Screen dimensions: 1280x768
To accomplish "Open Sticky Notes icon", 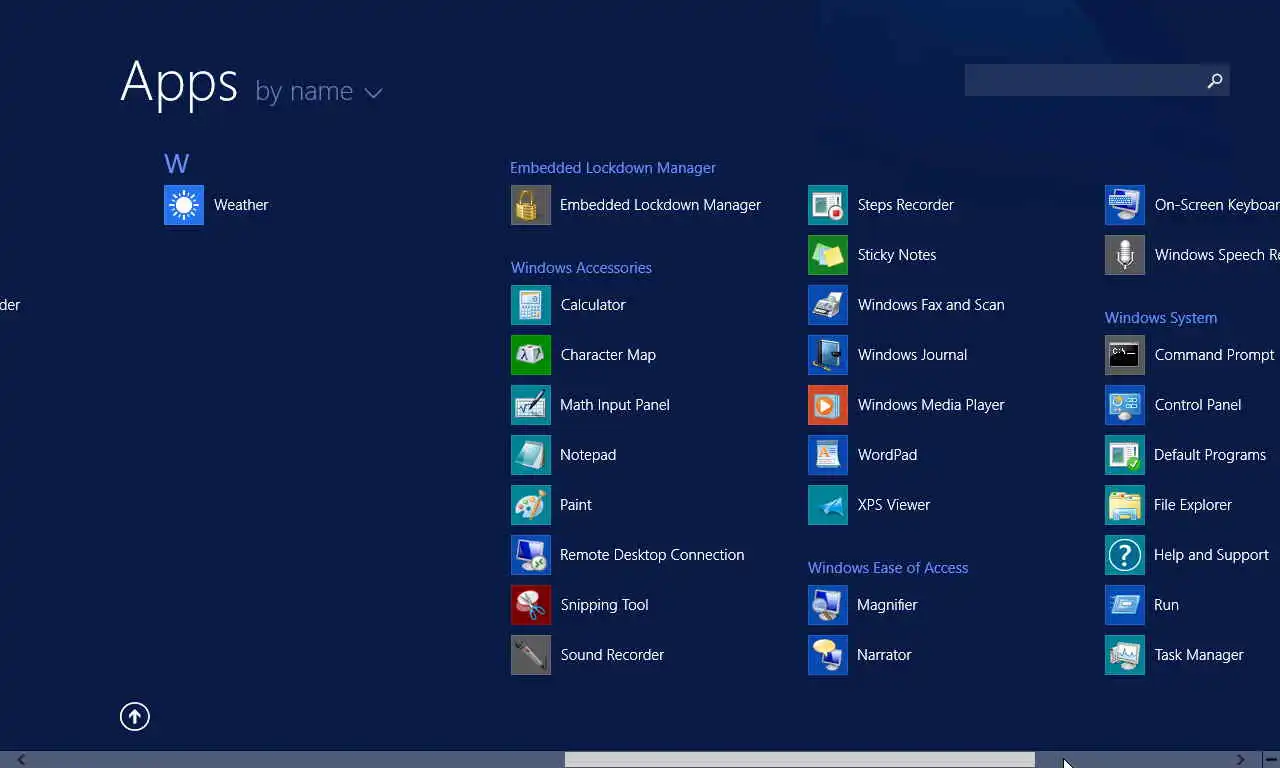I will 828,255.
